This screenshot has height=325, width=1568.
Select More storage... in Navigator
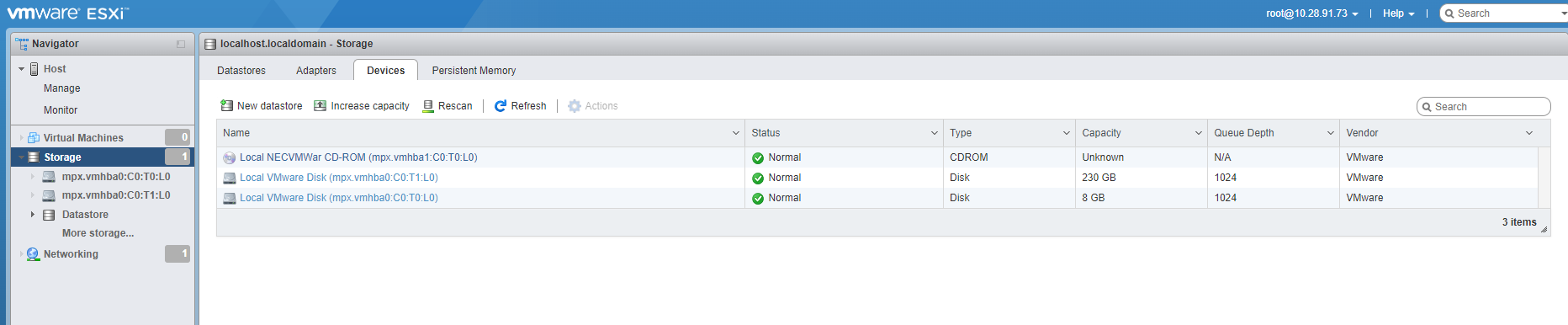[98, 233]
